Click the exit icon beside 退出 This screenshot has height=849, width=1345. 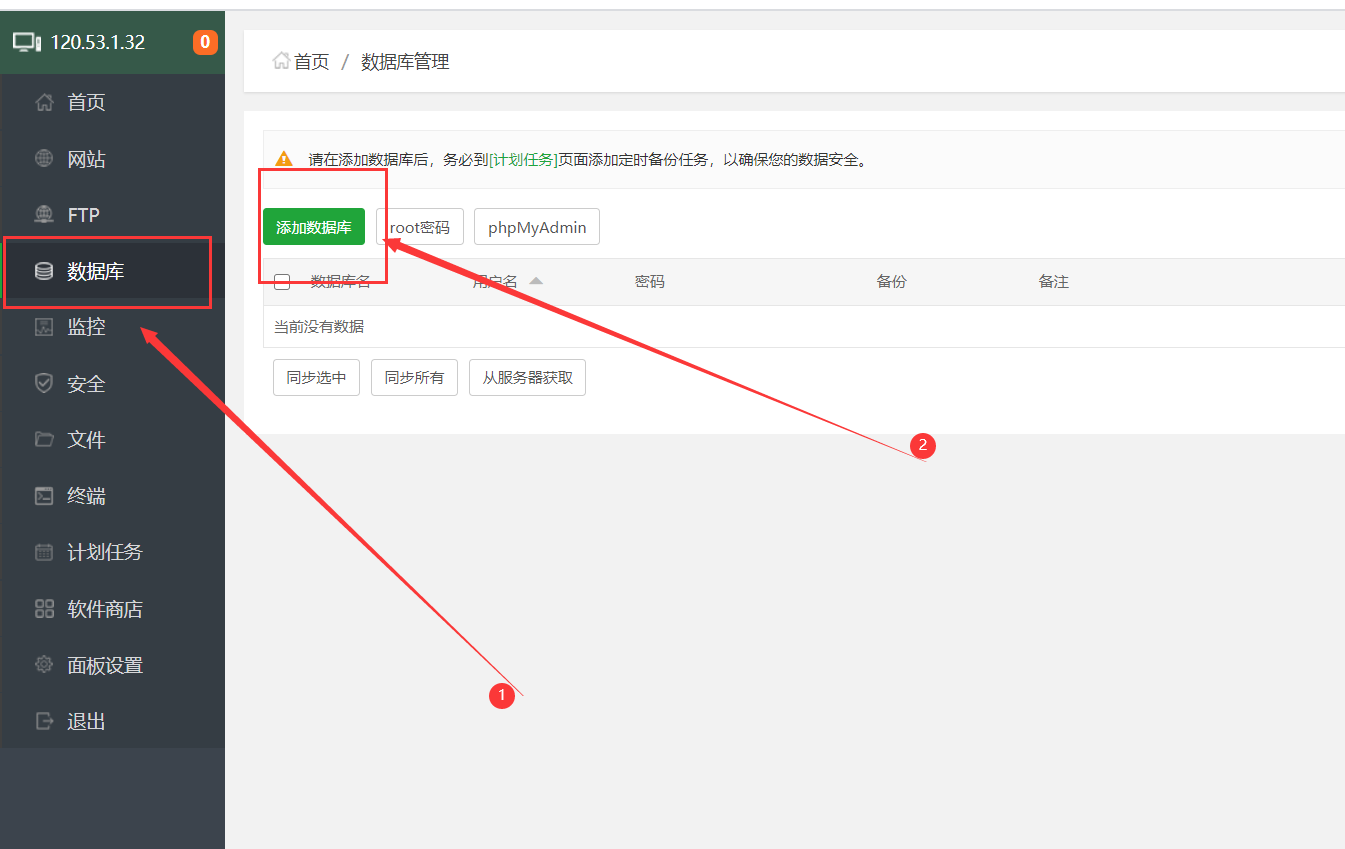coord(44,721)
